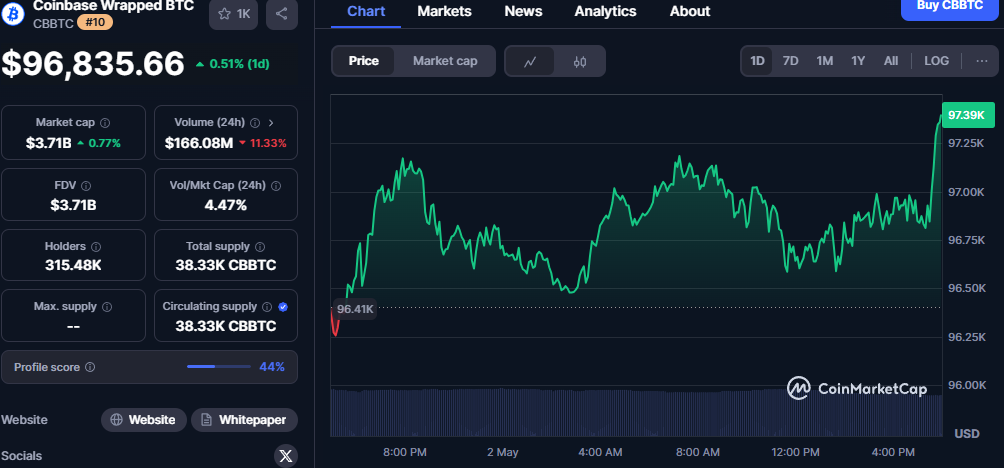1004x468 pixels.
Task: Toggle LOG scale on the chart
Action: click(x=936, y=61)
